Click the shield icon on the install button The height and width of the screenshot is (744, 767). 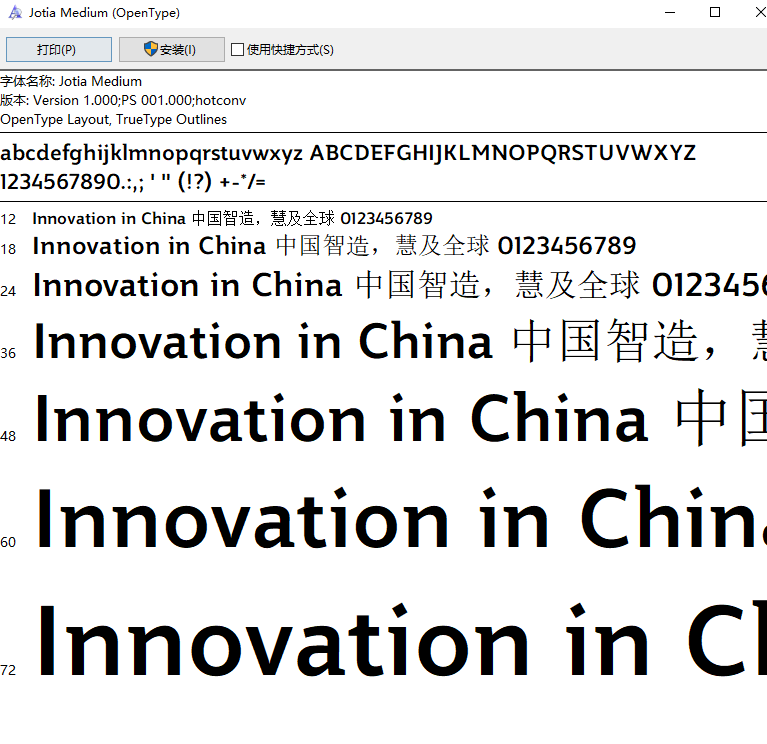(x=151, y=49)
